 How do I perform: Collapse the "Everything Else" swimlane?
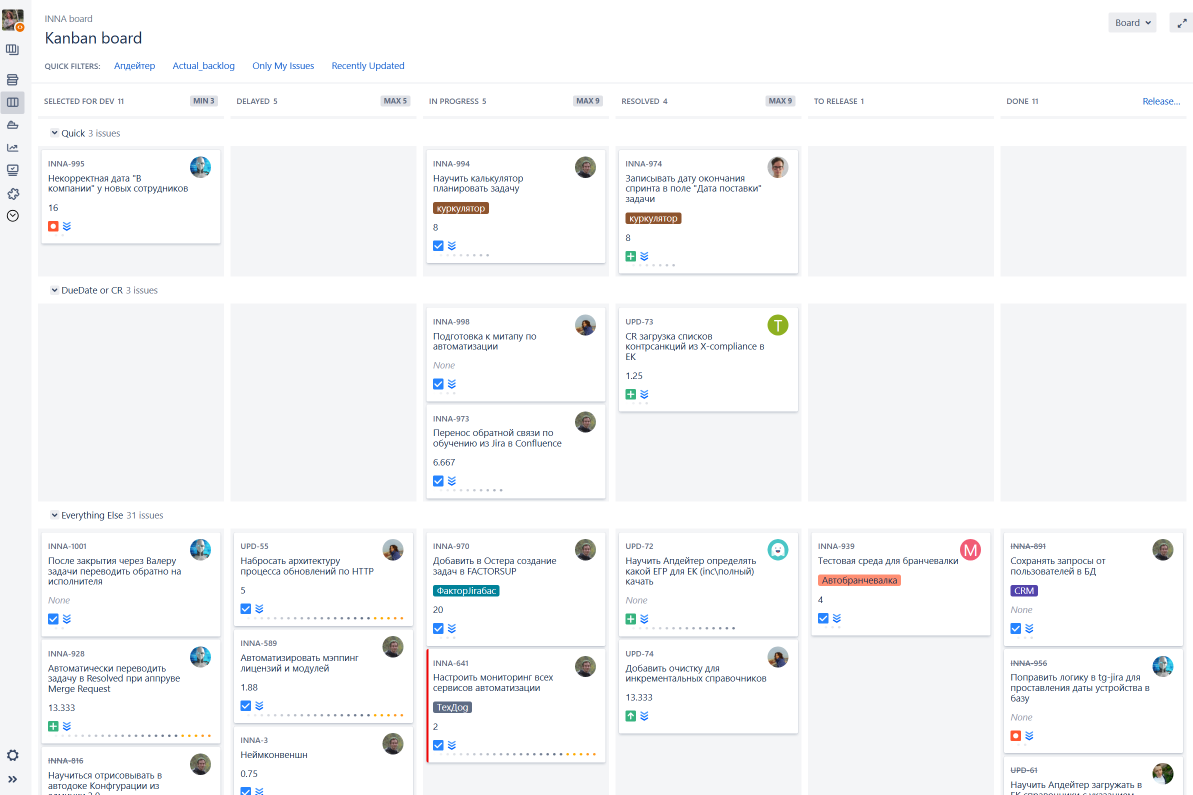53,515
